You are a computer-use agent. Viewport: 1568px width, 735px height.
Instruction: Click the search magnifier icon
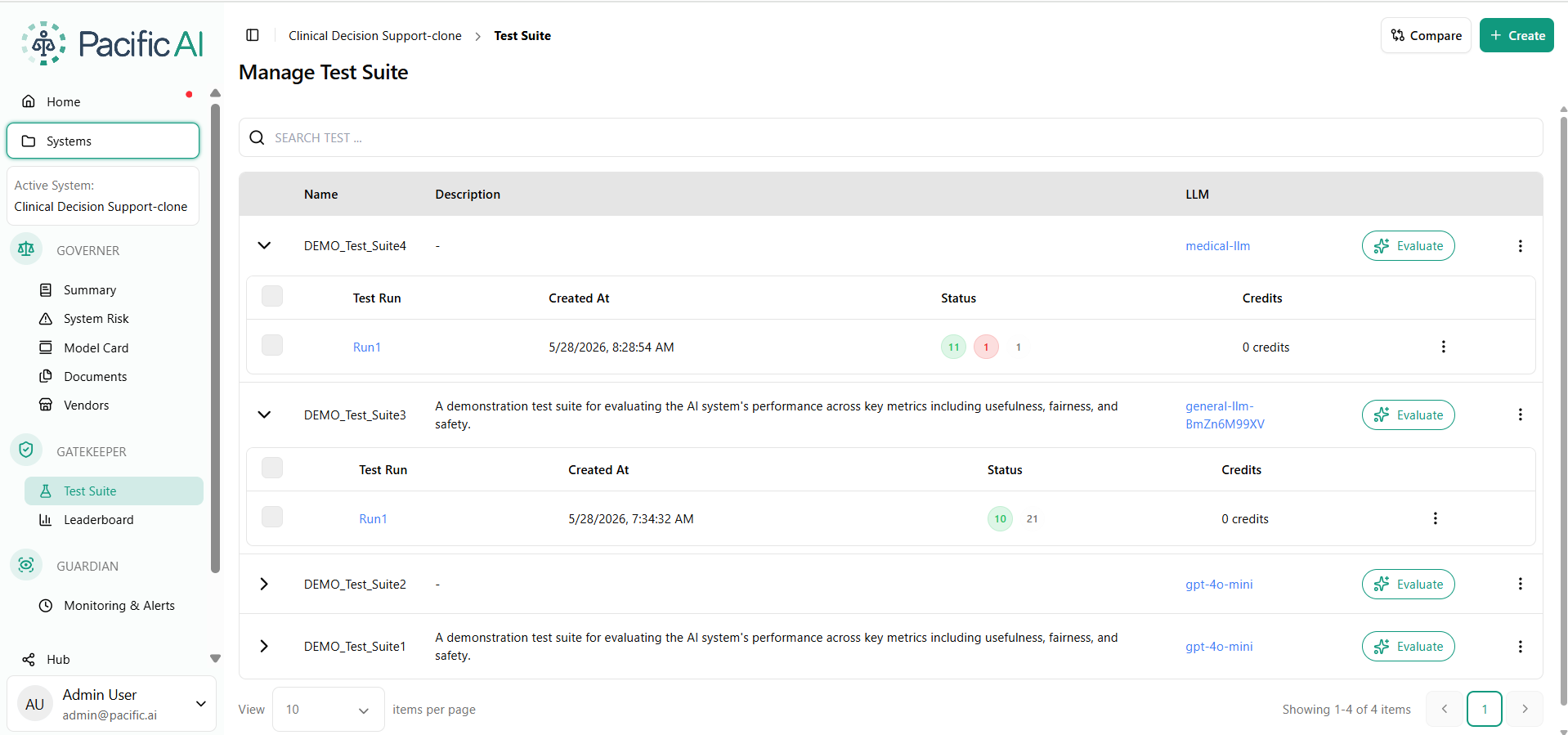257,137
